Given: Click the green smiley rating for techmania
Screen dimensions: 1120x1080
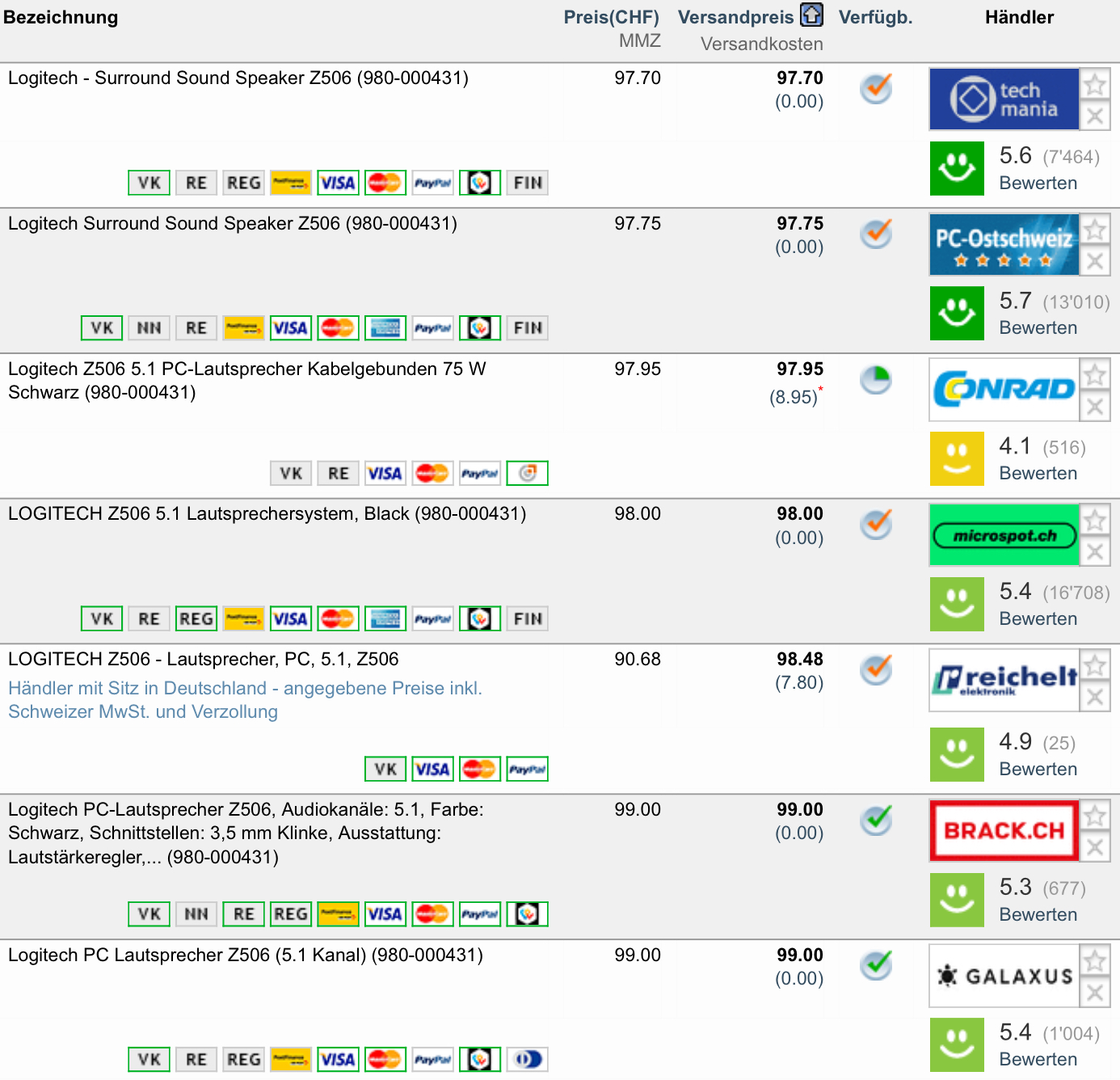Looking at the screenshot, I should [957, 168].
